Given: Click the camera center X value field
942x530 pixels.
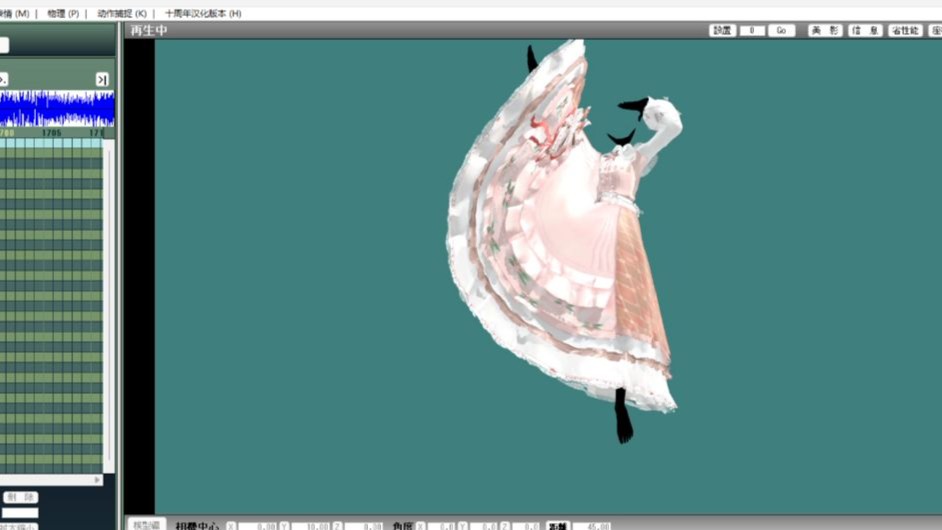Looking at the screenshot, I should [257, 526].
